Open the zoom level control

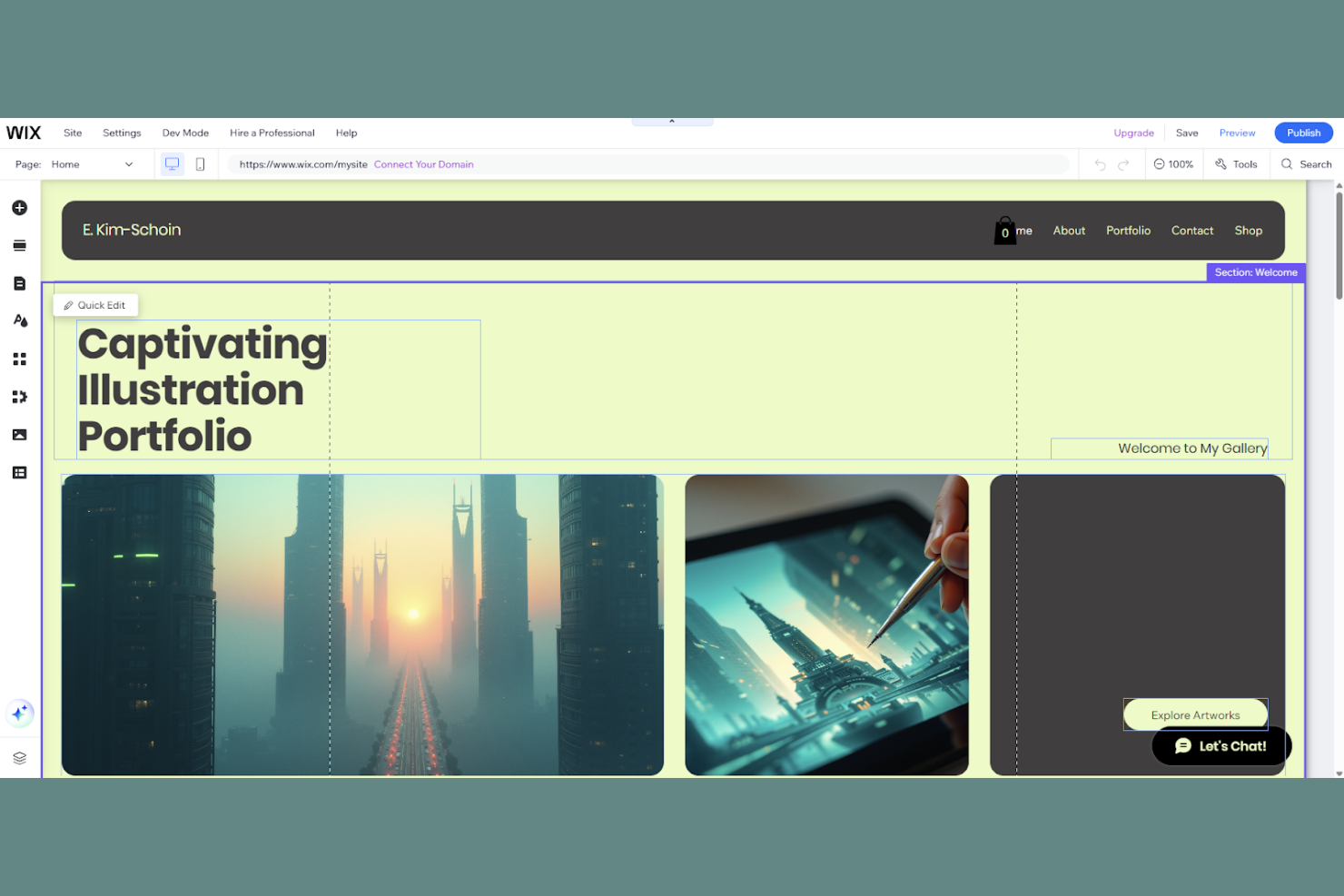[x=1173, y=164]
